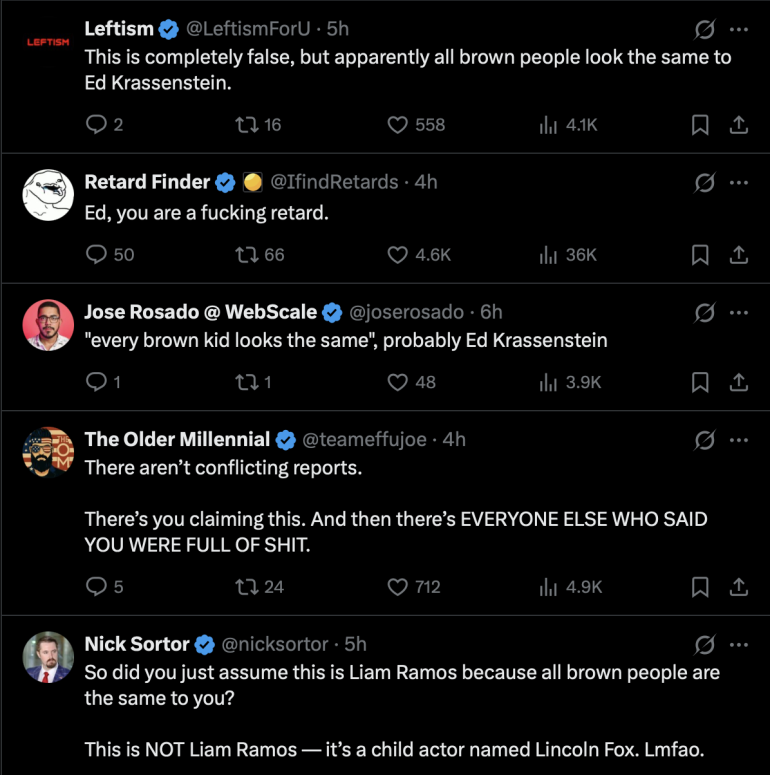Image resolution: width=770 pixels, height=775 pixels.
Task: Open Nick Sortor's profile name link
Action: [137, 644]
